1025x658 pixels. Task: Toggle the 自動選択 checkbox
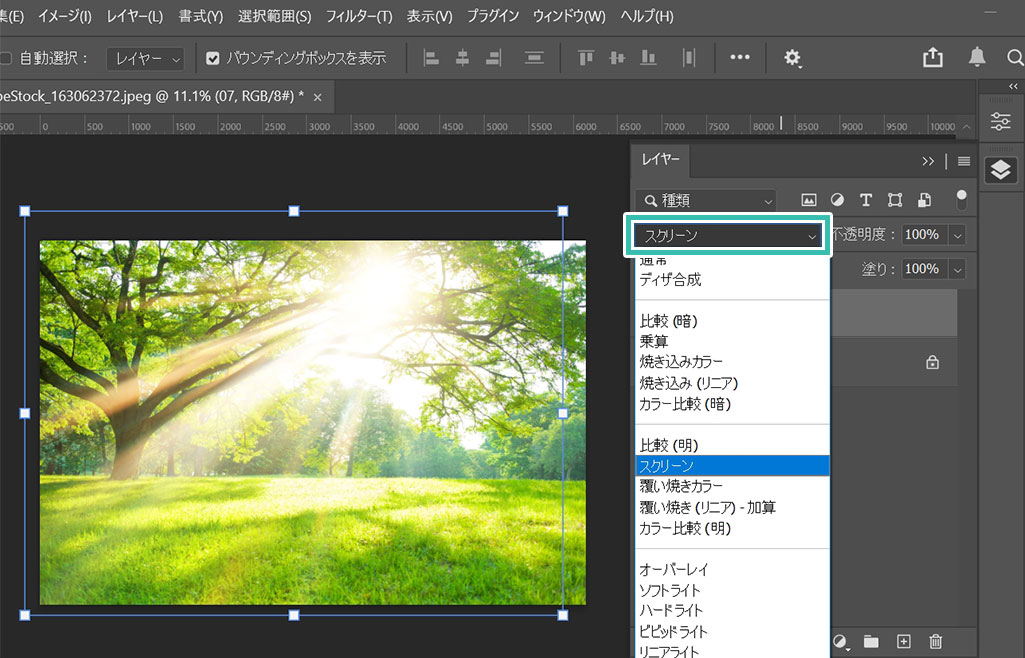coord(6,58)
